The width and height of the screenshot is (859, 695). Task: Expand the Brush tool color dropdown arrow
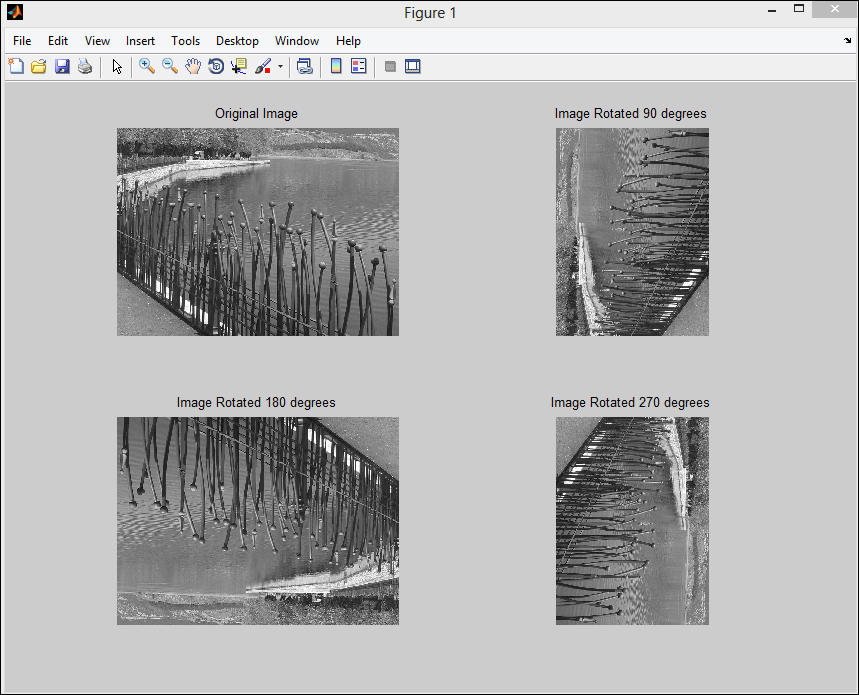point(280,67)
